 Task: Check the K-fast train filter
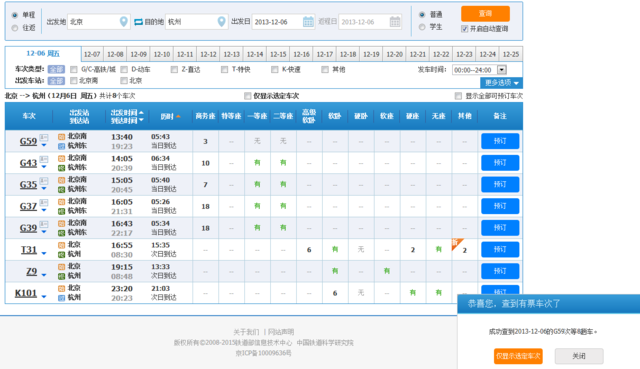point(275,69)
